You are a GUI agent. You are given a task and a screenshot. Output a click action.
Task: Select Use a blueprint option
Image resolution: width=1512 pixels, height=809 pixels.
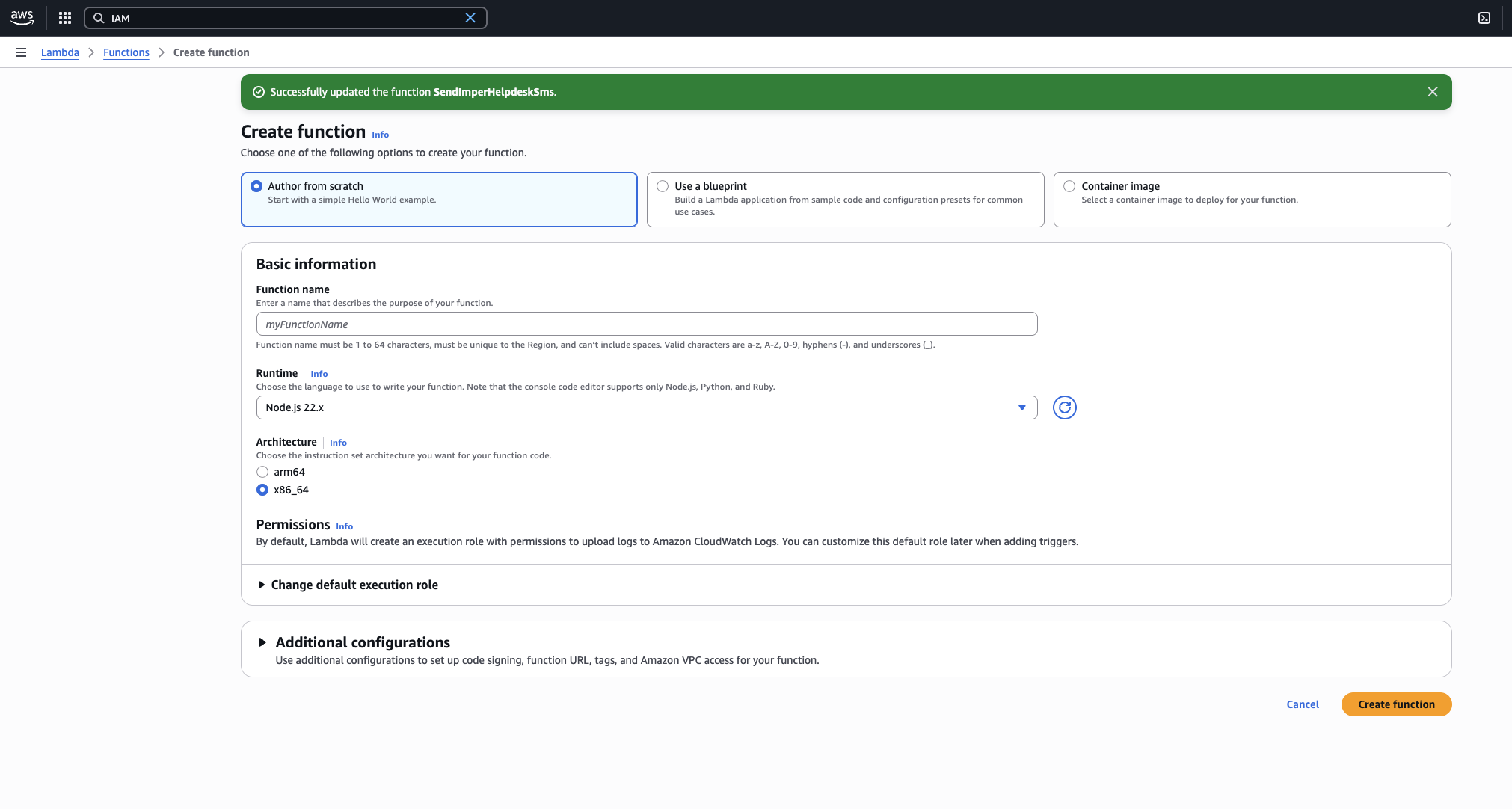point(845,200)
